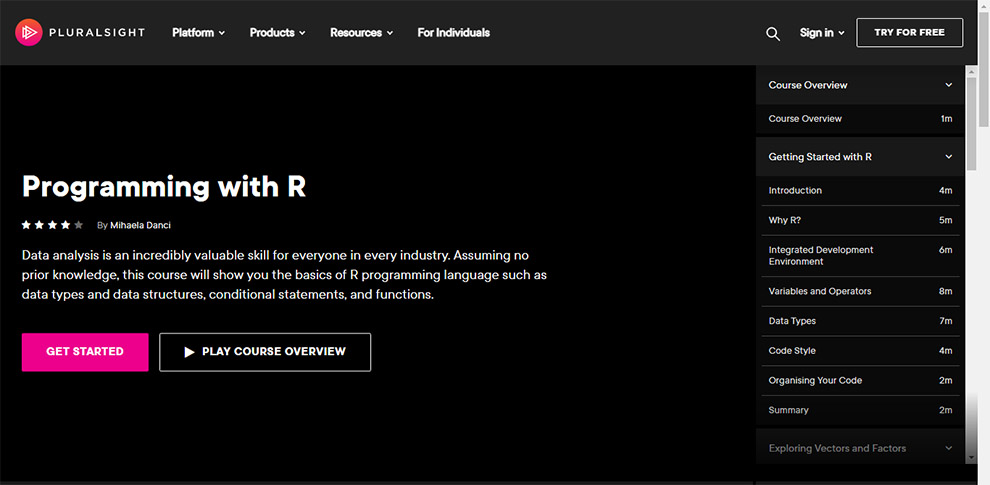The width and height of the screenshot is (990, 485).
Task: Click the GET STARTED button
Action: (x=85, y=352)
